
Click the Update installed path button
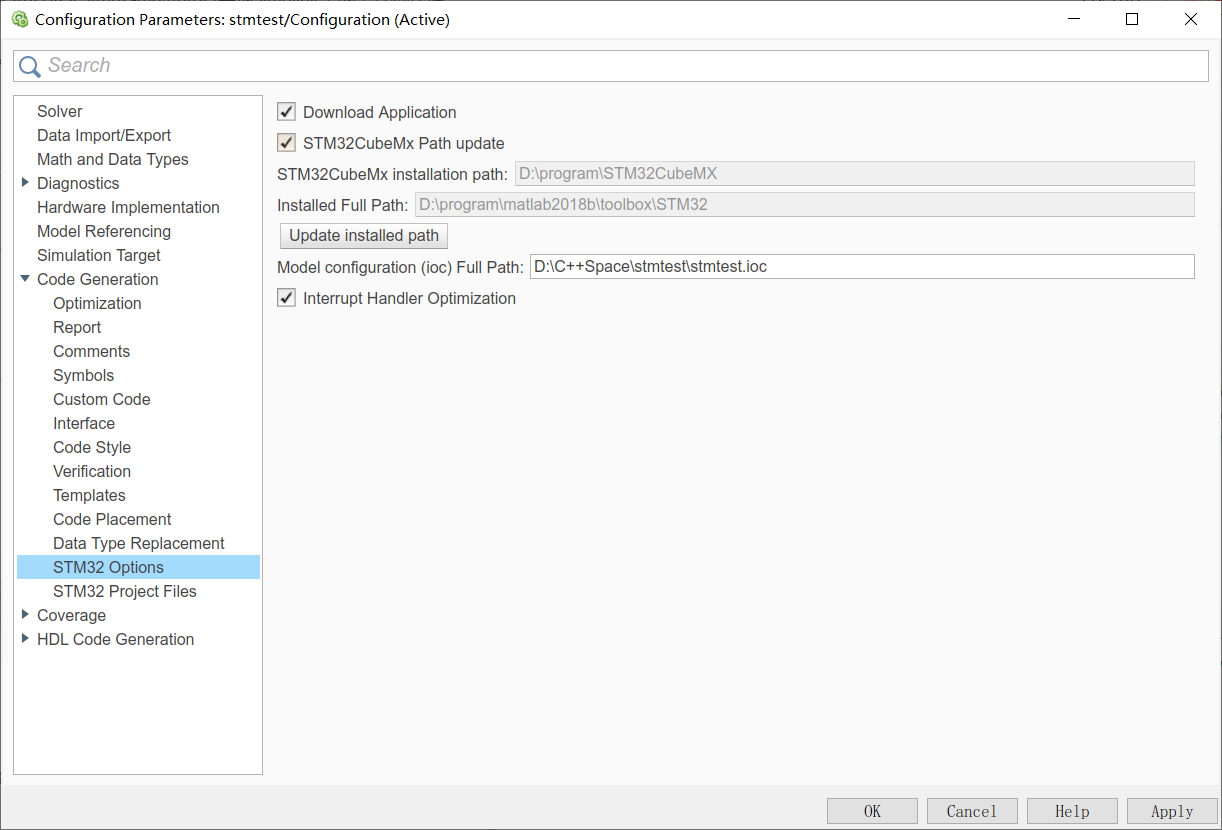coord(364,236)
